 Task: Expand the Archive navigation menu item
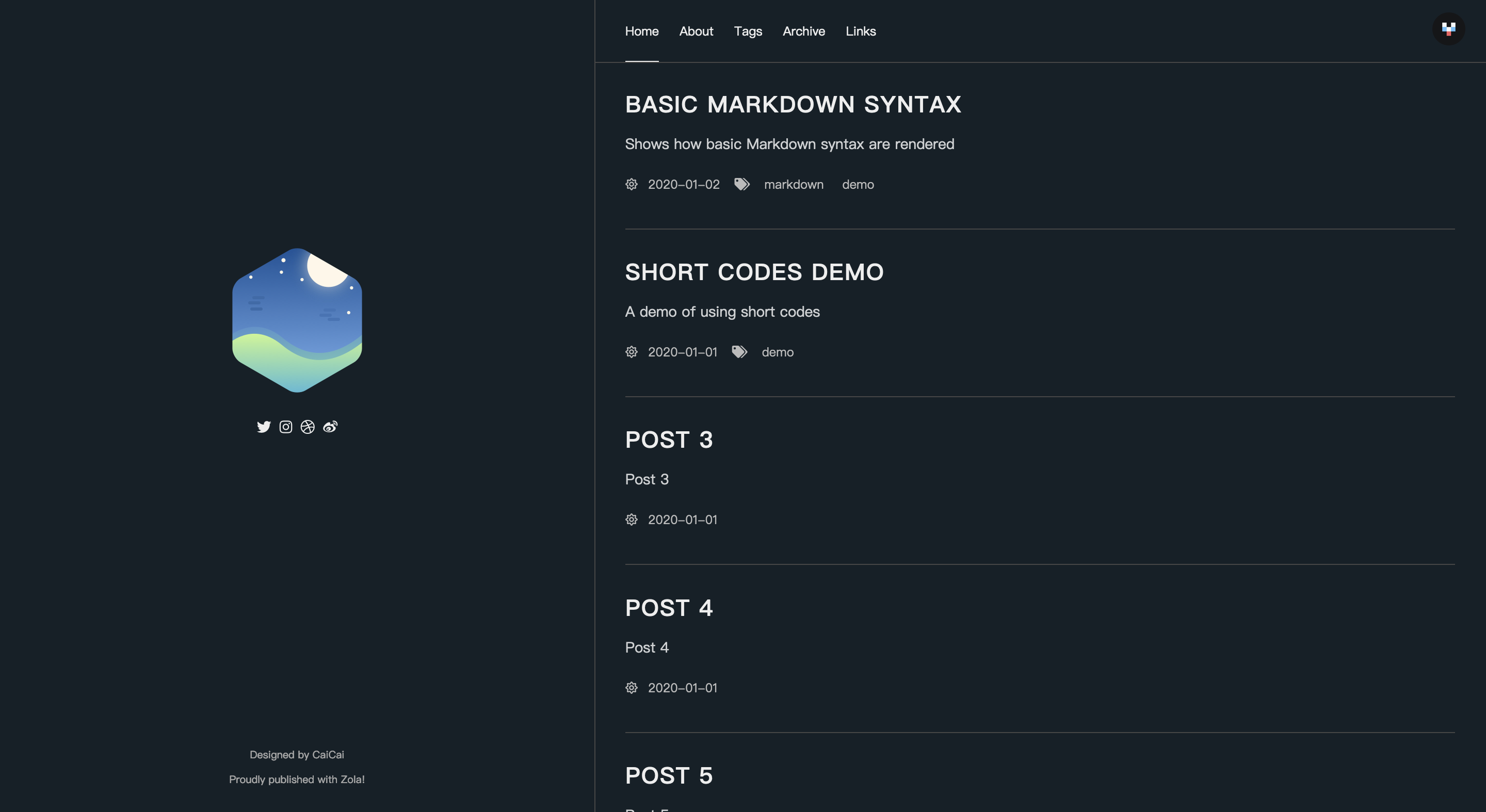[x=804, y=30]
